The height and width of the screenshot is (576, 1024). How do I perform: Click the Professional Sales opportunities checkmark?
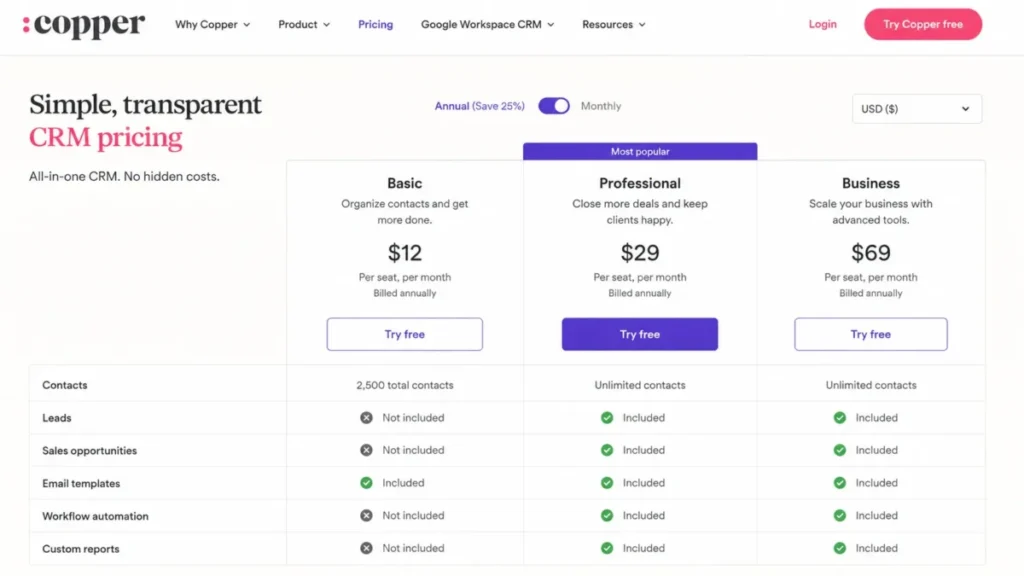(x=607, y=450)
